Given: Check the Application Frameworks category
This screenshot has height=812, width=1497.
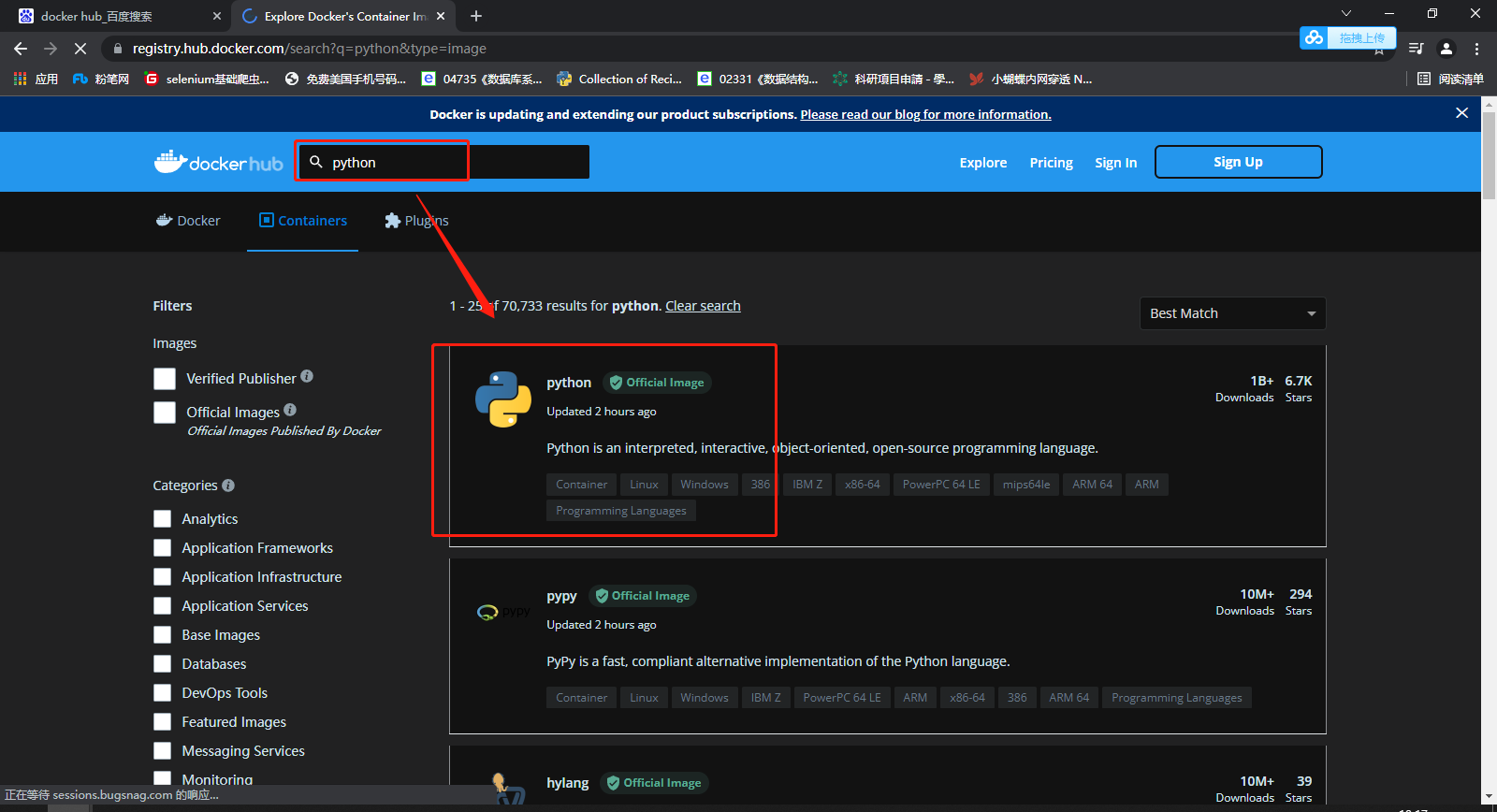Looking at the screenshot, I should coord(162,547).
